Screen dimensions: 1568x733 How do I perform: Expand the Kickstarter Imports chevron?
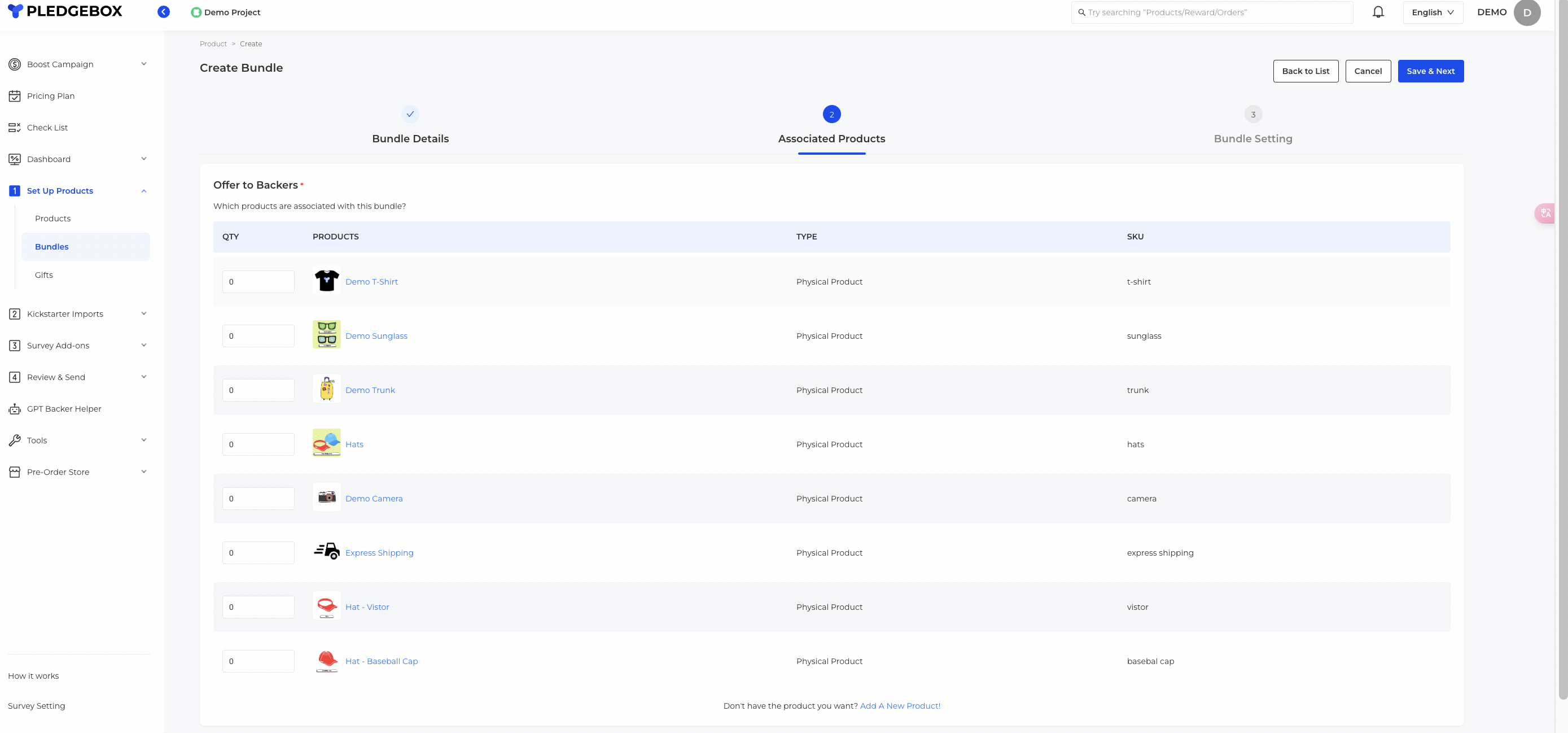click(x=144, y=313)
